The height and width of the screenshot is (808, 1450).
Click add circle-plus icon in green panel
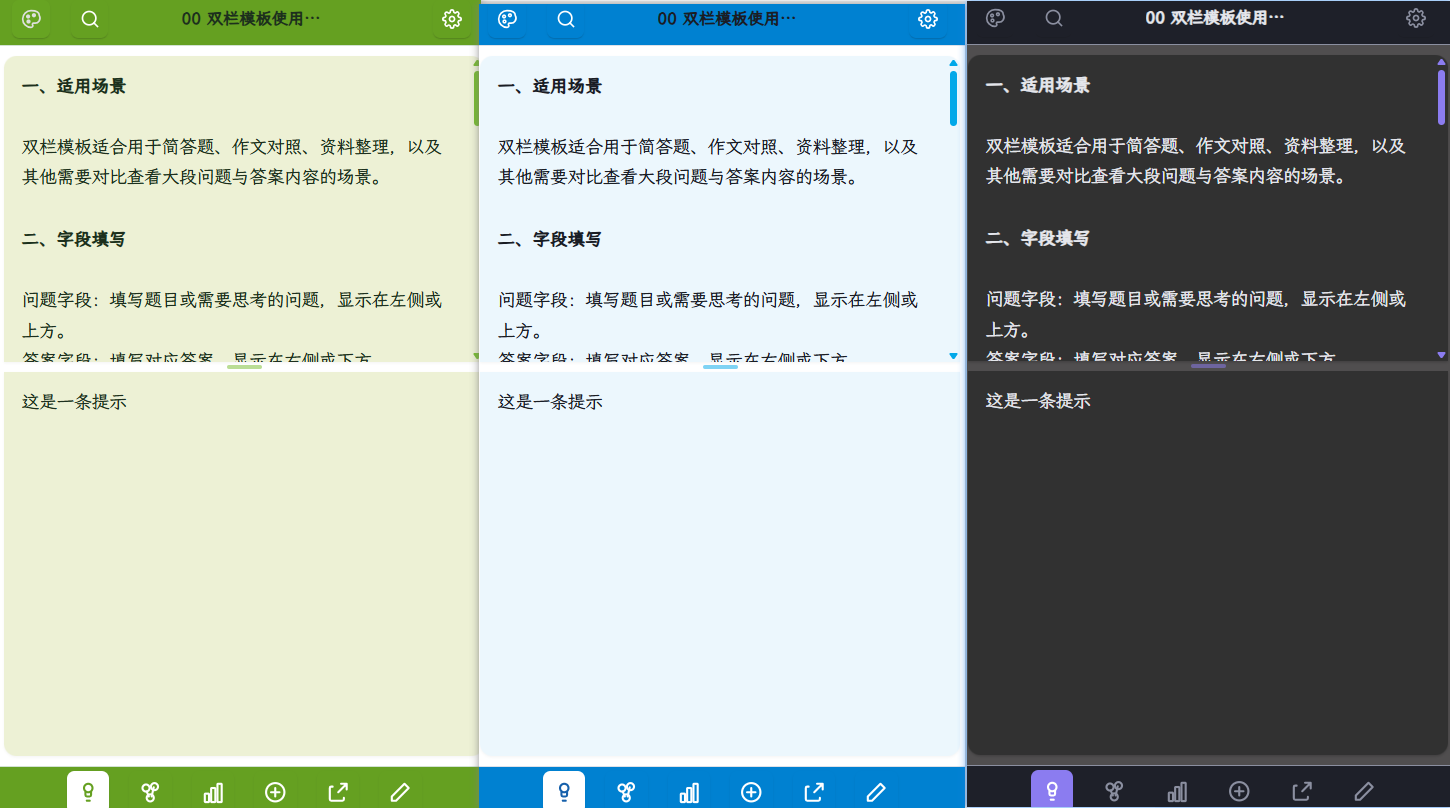[275, 792]
